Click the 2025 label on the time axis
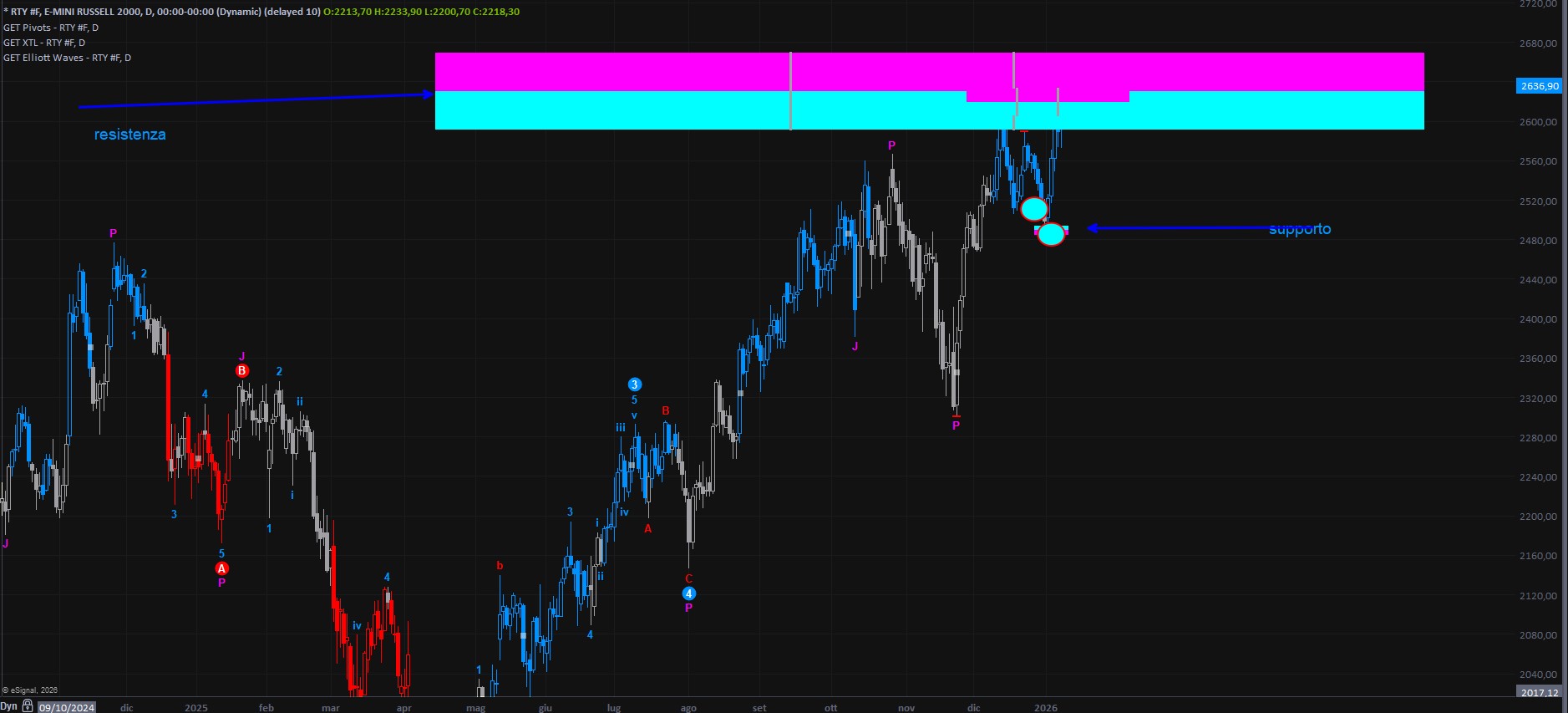 pos(196,708)
